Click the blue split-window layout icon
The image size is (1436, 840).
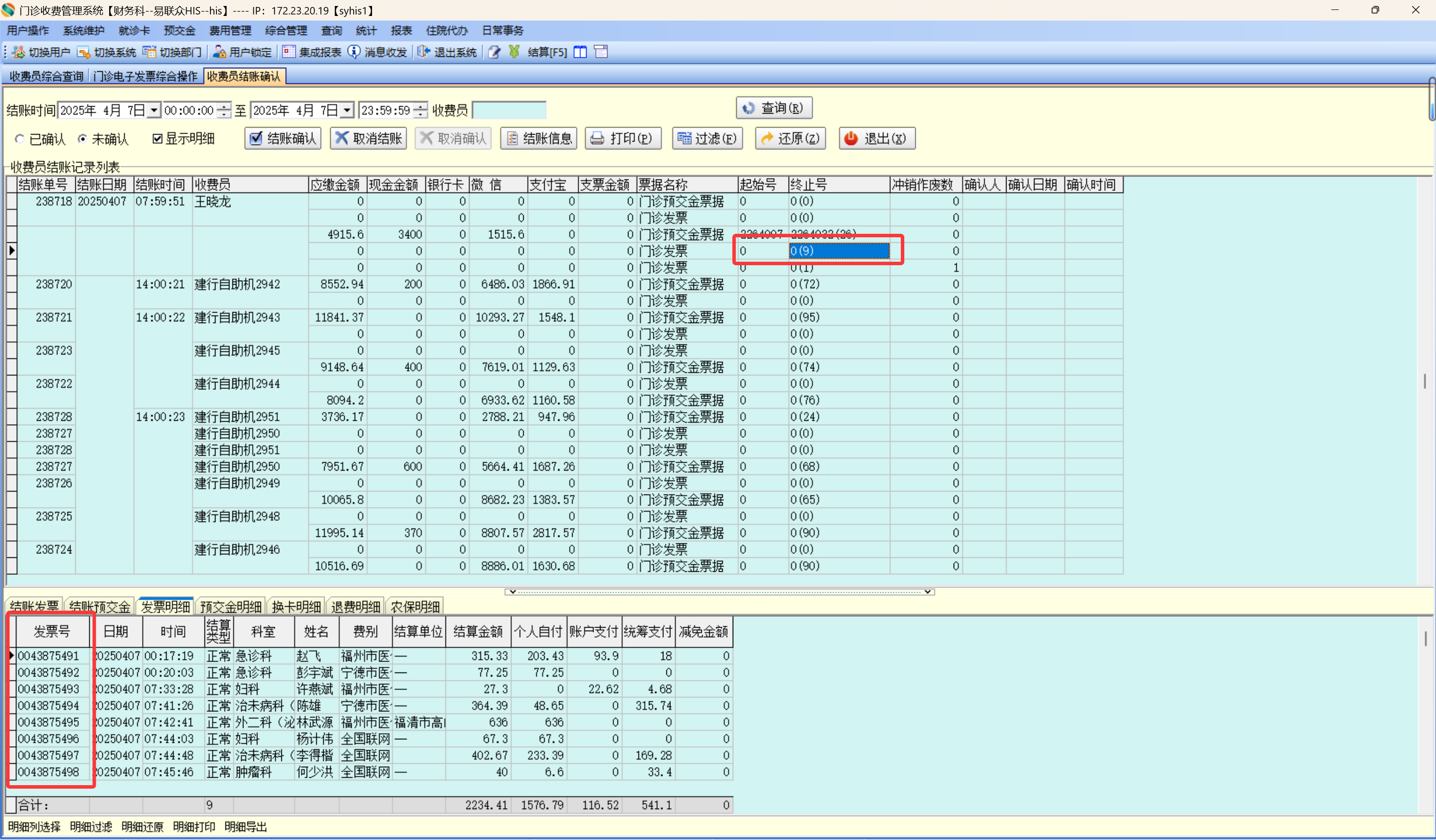point(580,52)
